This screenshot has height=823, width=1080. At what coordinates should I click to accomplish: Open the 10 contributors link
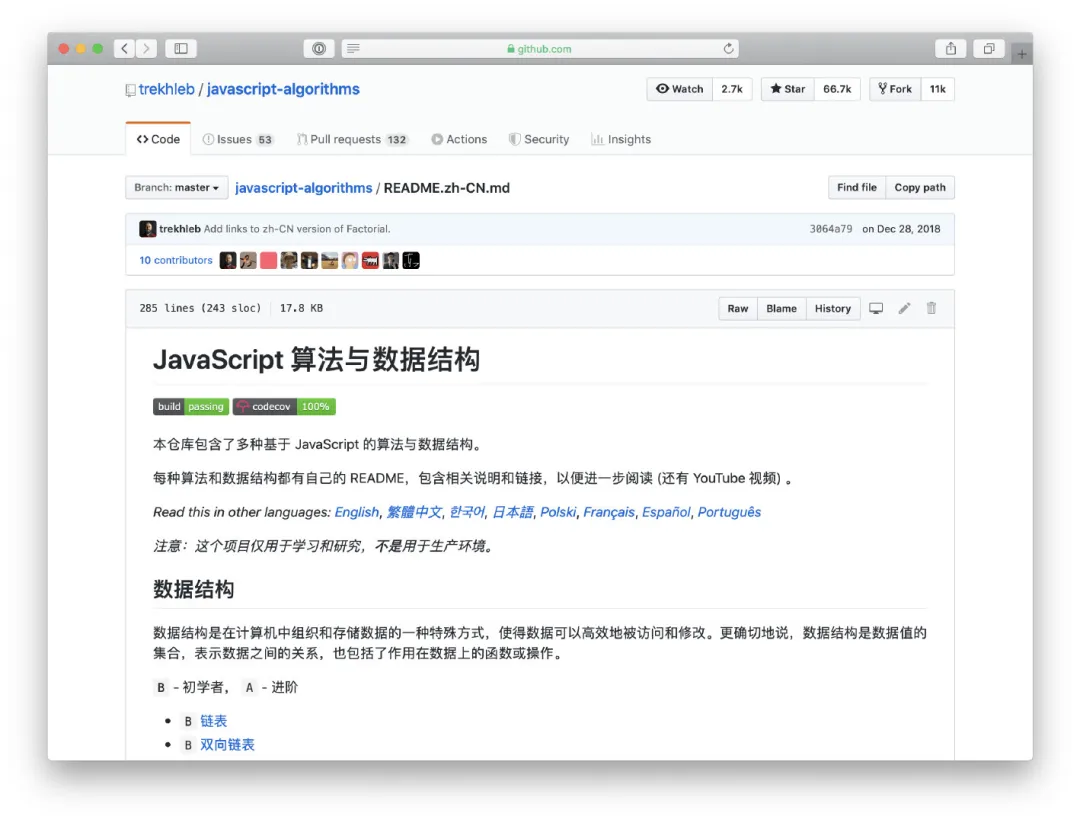click(x=176, y=260)
